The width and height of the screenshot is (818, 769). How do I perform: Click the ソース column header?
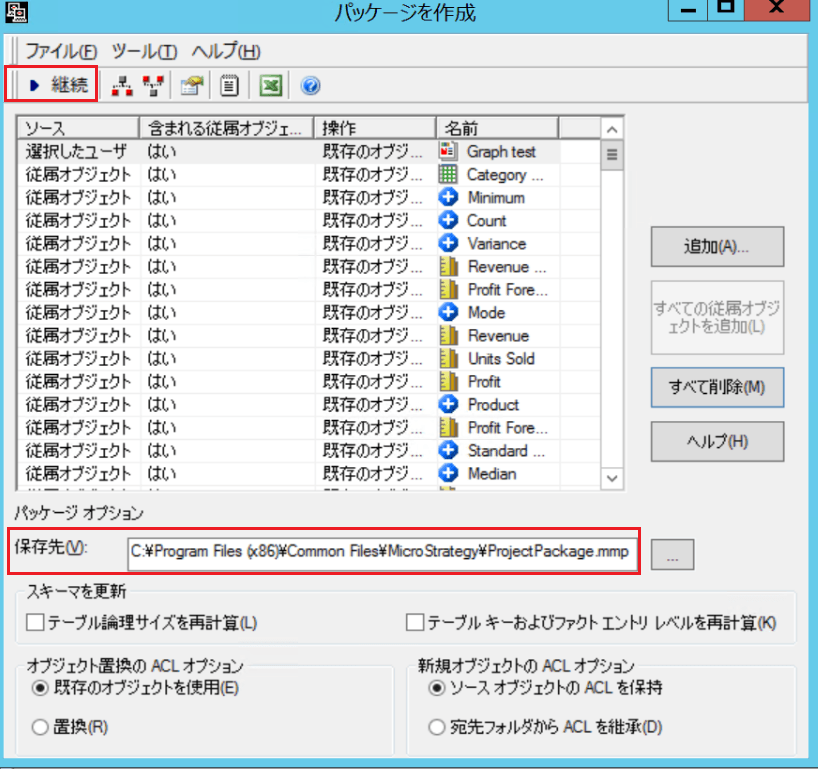78,128
